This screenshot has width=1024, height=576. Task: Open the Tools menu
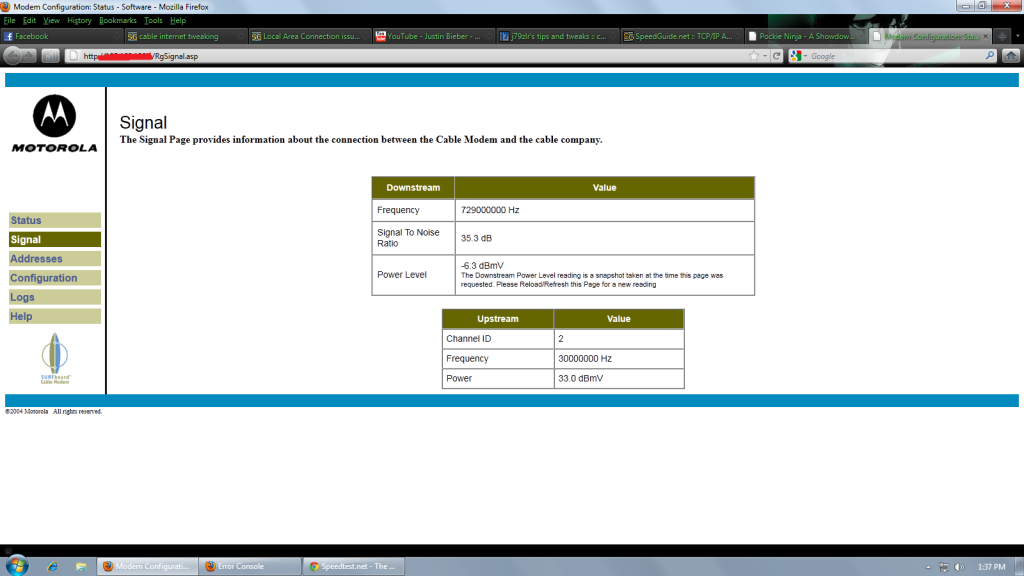tap(153, 20)
